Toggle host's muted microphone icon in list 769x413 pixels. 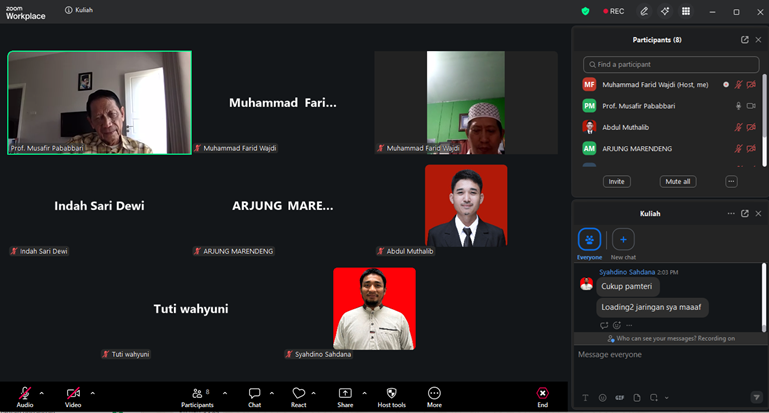[738, 85]
